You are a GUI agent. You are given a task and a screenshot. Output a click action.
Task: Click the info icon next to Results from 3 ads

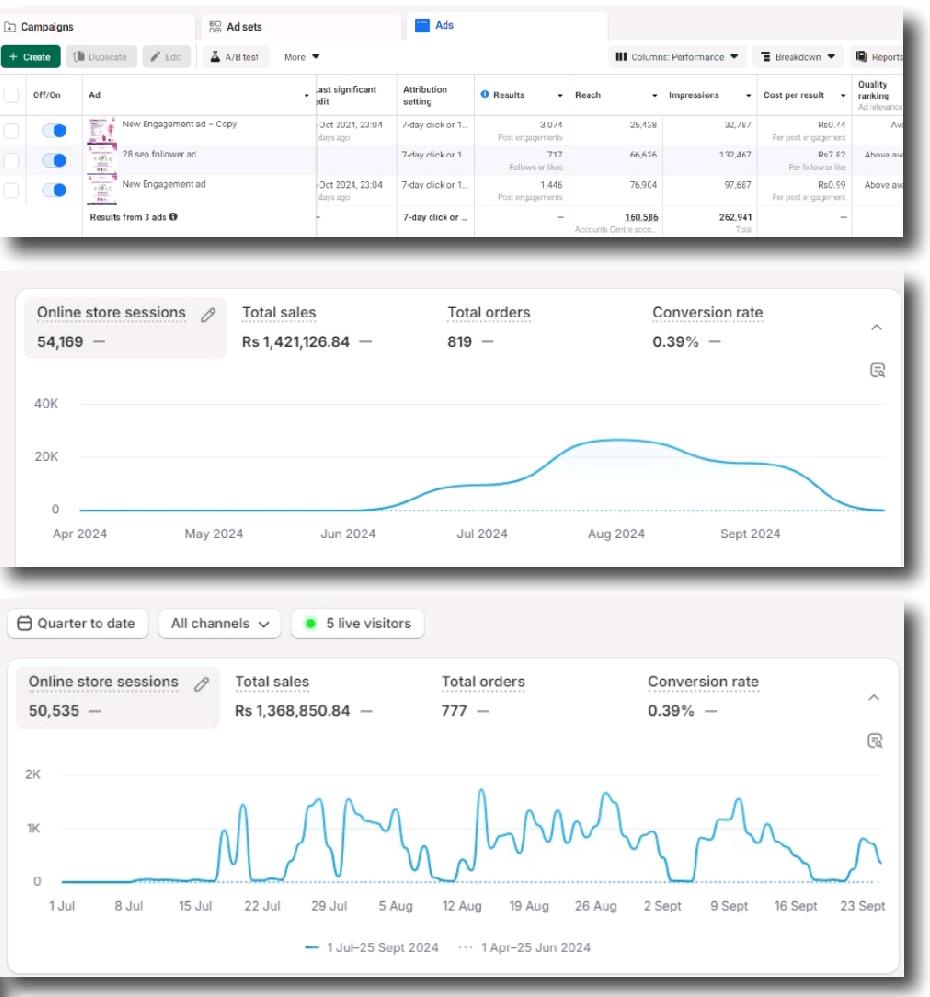173,217
